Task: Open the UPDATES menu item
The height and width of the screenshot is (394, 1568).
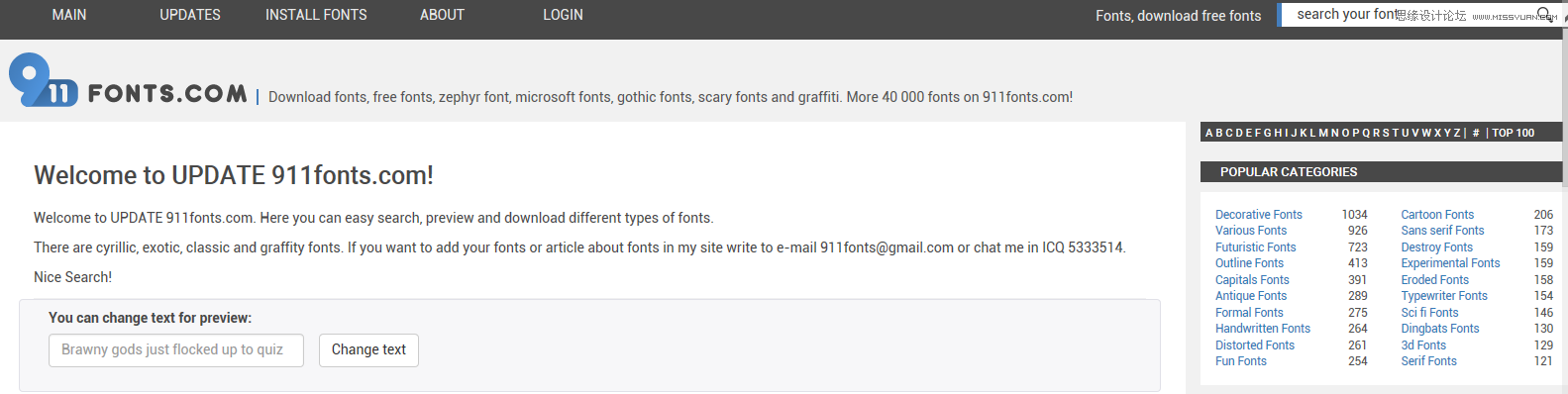Action: click(190, 15)
